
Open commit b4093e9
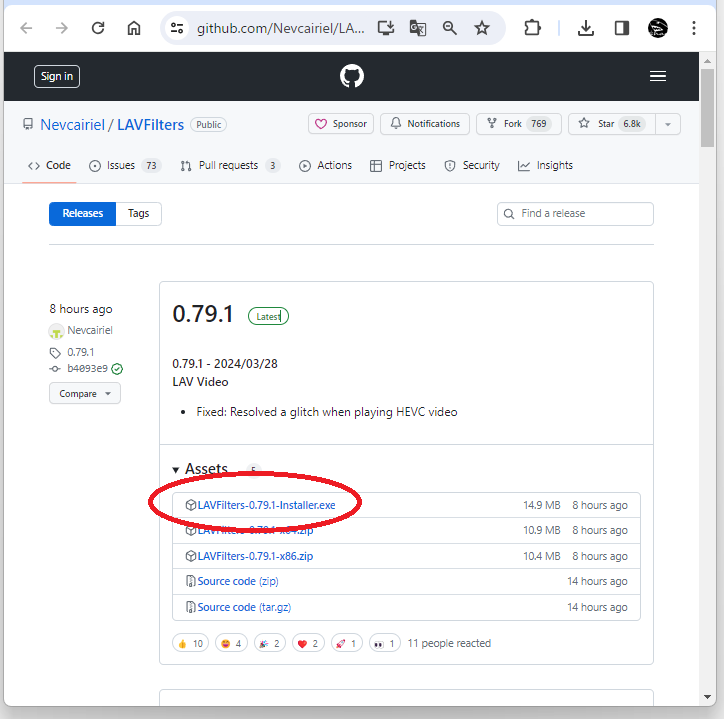point(87,369)
